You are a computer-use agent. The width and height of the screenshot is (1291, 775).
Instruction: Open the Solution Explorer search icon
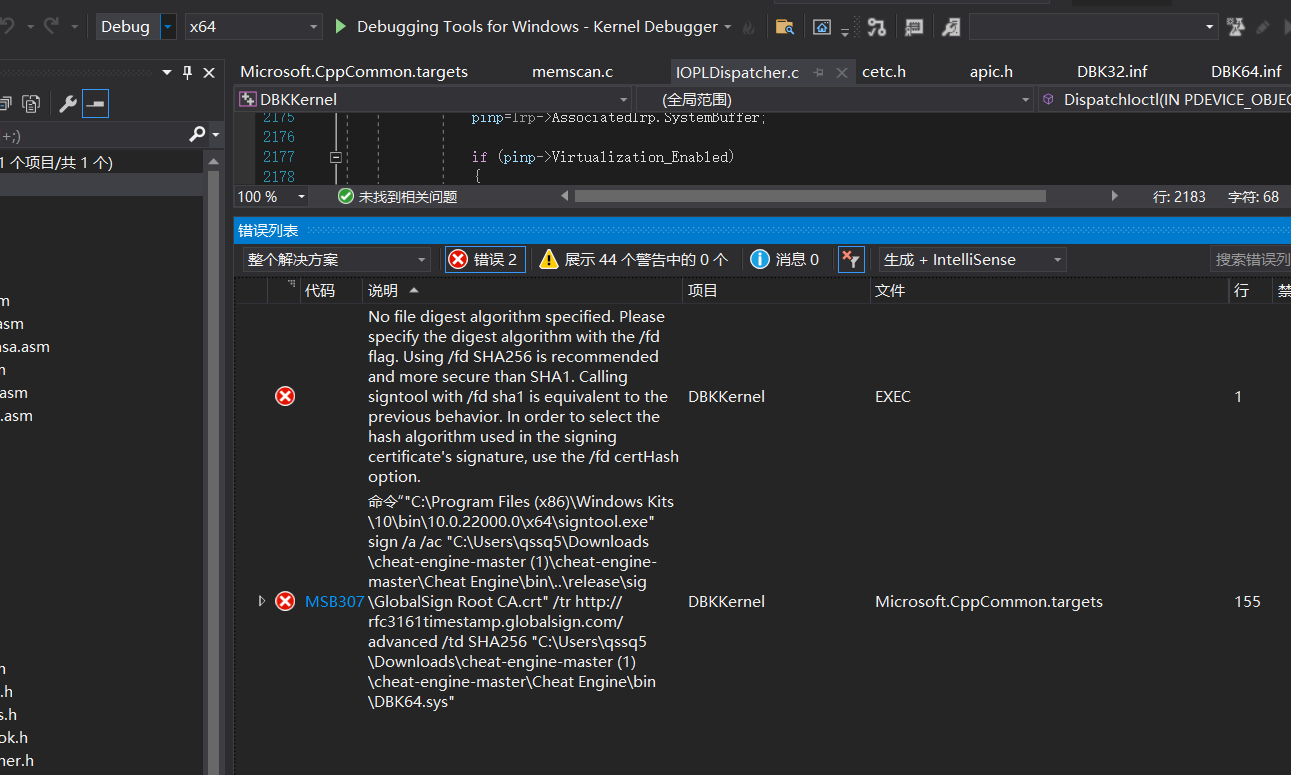click(199, 133)
